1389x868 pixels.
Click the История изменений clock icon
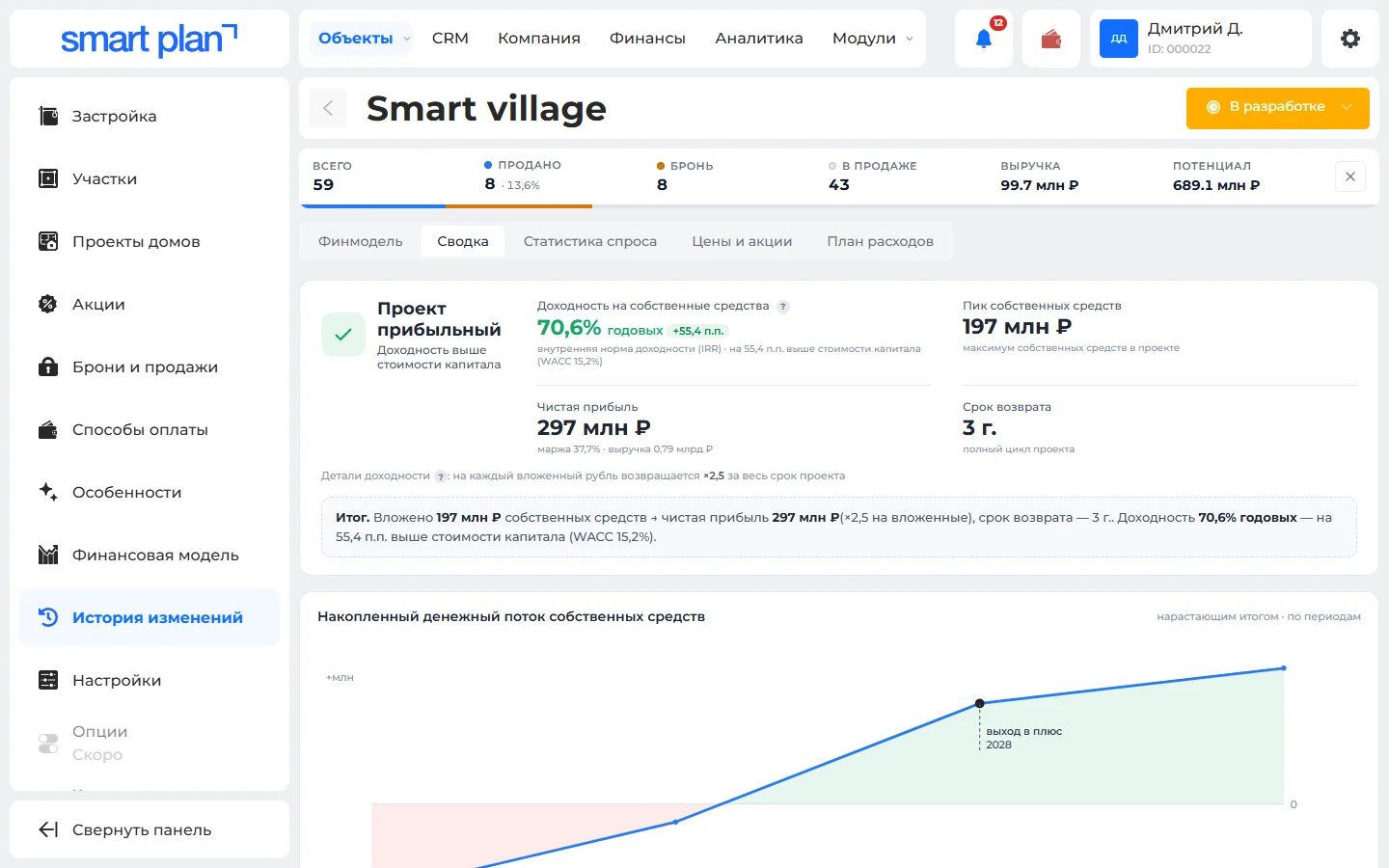tap(48, 617)
